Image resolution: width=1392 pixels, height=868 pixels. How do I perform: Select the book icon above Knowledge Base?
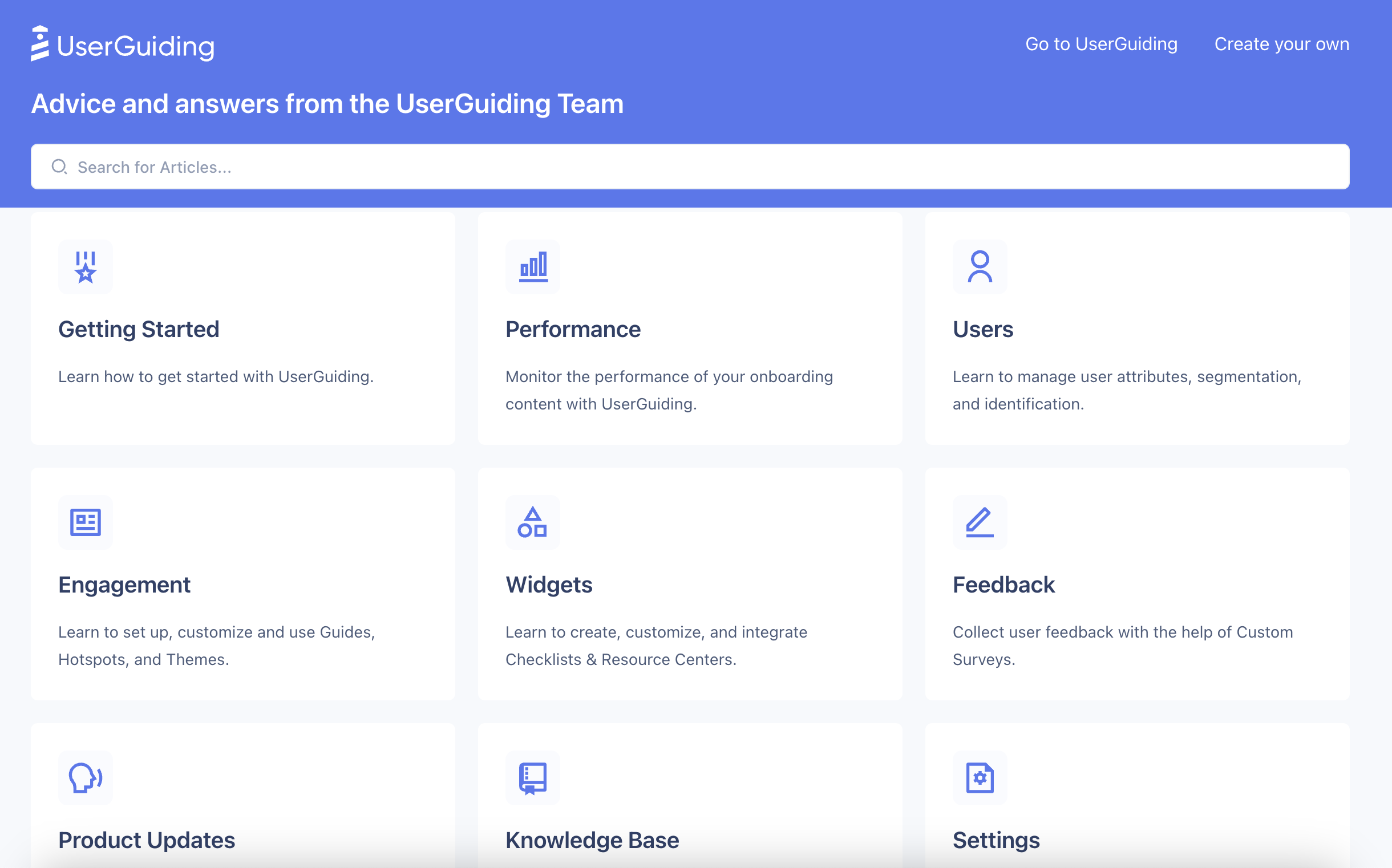click(x=532, y=778)
